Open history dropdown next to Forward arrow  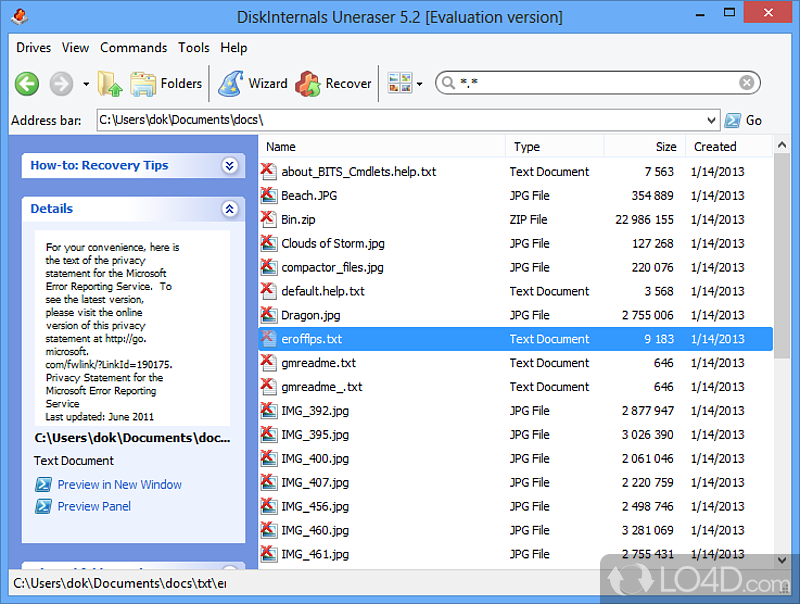click(x=86, y=84)
